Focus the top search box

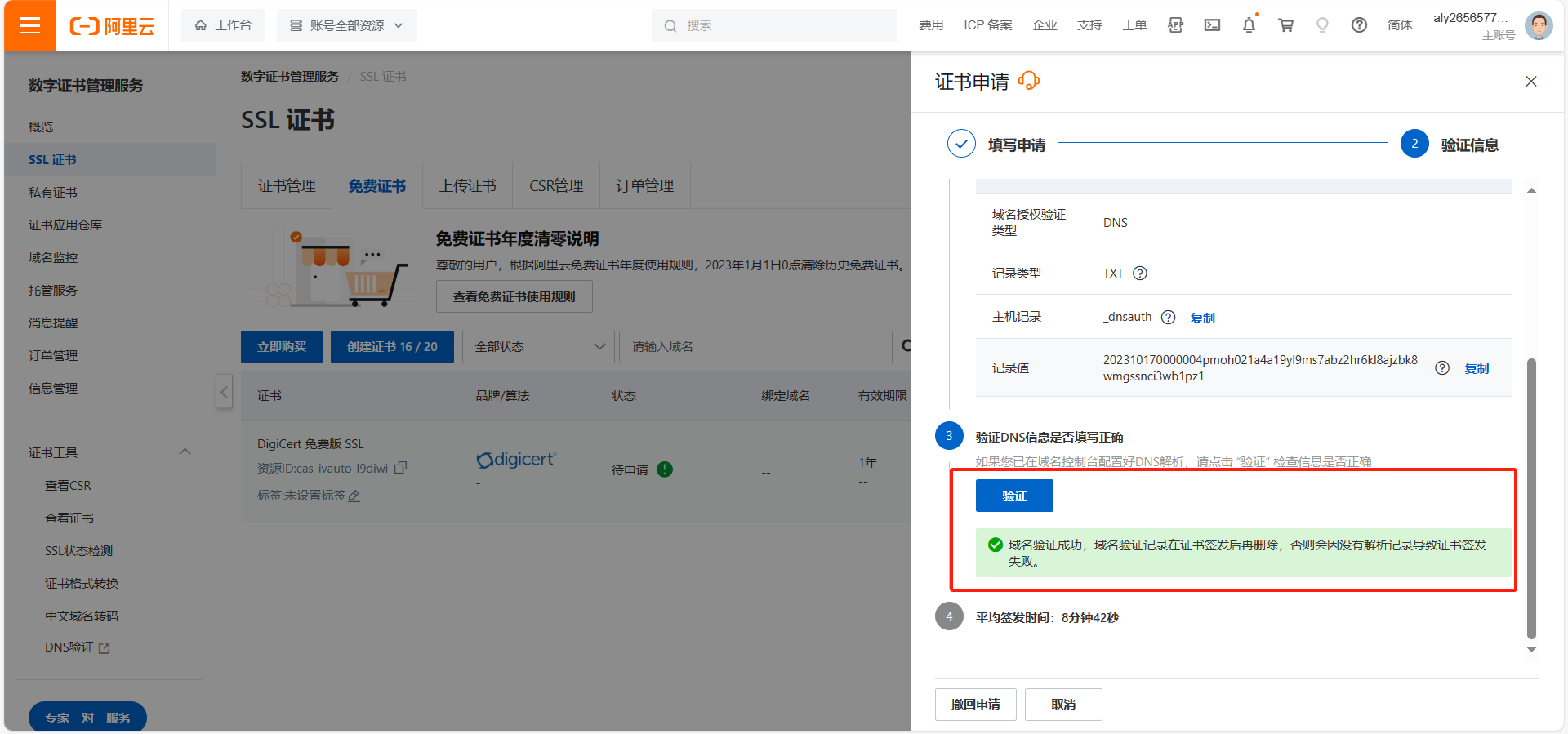(773, 25)
